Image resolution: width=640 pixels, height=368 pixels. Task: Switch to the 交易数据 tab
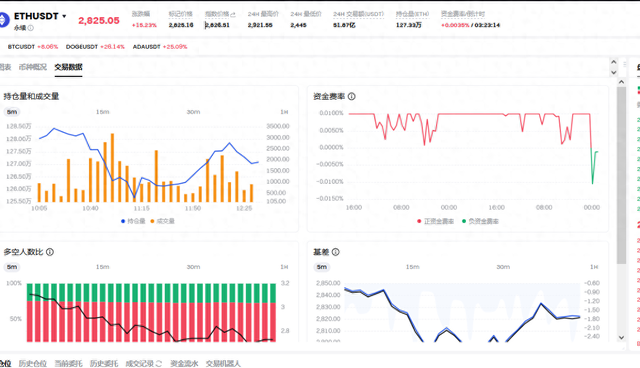point(69,67)
